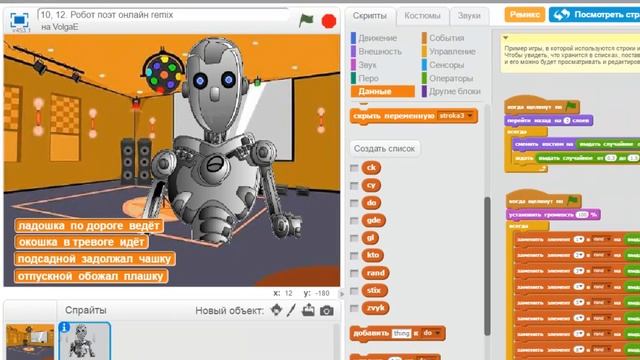Check the rand list checkbox
This screenshot has height=360, width=640.
pyautogui.click(x=354, y=273)
